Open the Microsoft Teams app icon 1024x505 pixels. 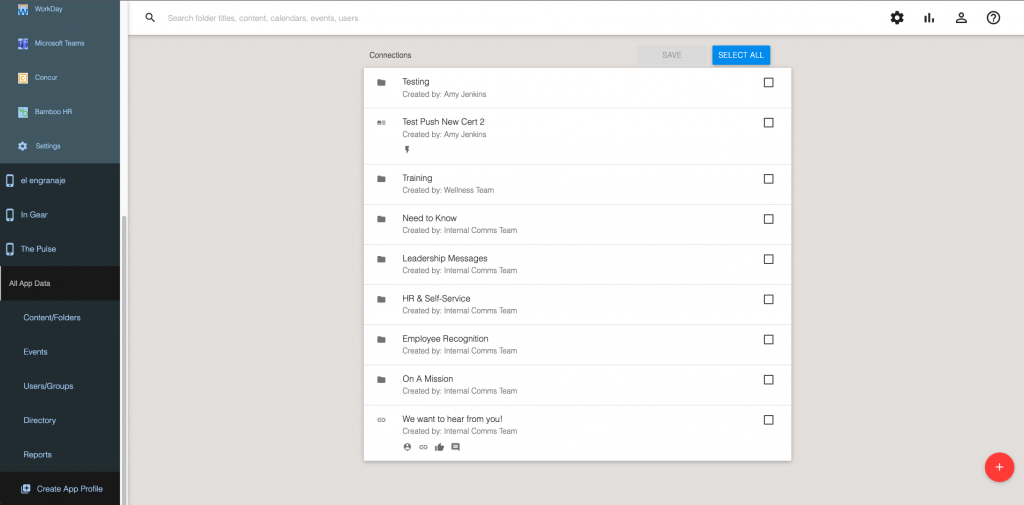coord(23,43)
